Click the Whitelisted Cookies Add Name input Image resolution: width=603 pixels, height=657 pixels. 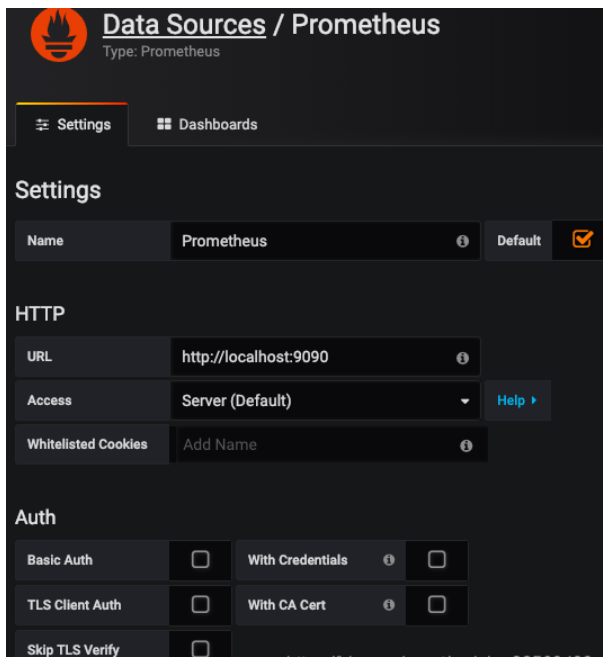(332, 445)
